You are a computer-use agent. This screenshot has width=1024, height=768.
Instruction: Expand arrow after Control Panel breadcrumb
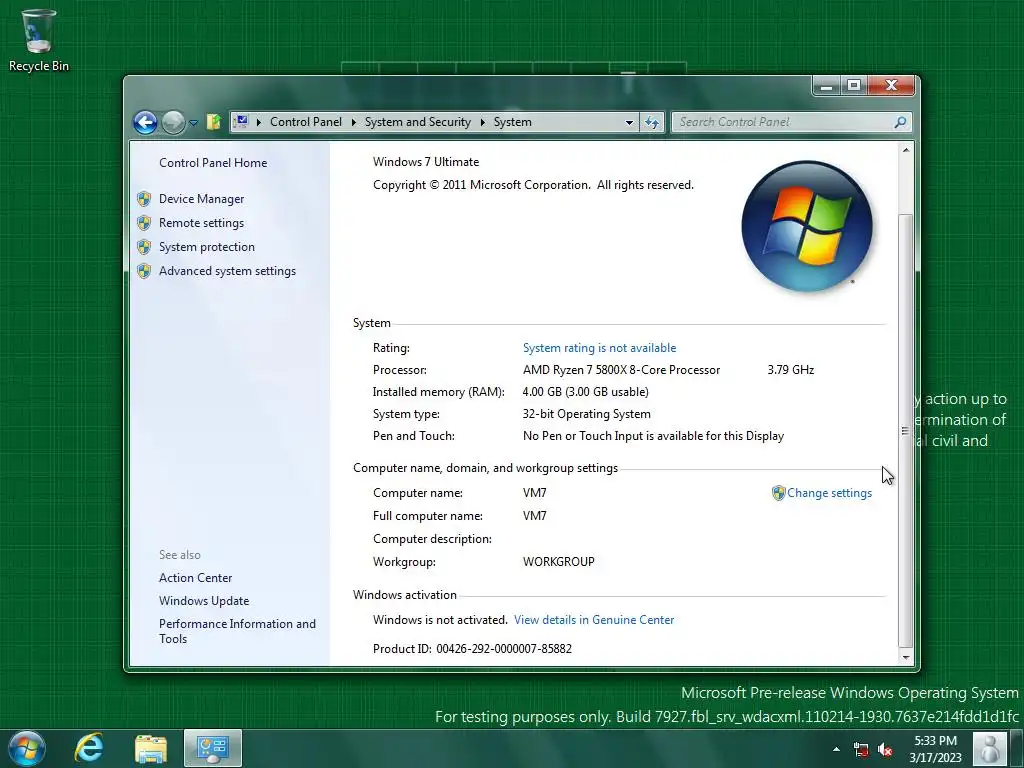point(353,122)
